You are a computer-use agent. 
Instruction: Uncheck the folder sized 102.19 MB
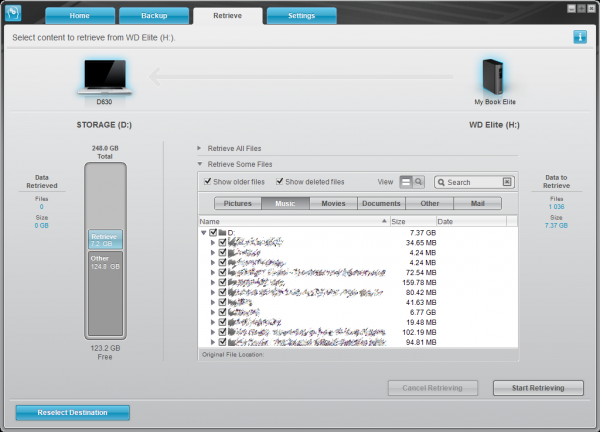[222, 332]
